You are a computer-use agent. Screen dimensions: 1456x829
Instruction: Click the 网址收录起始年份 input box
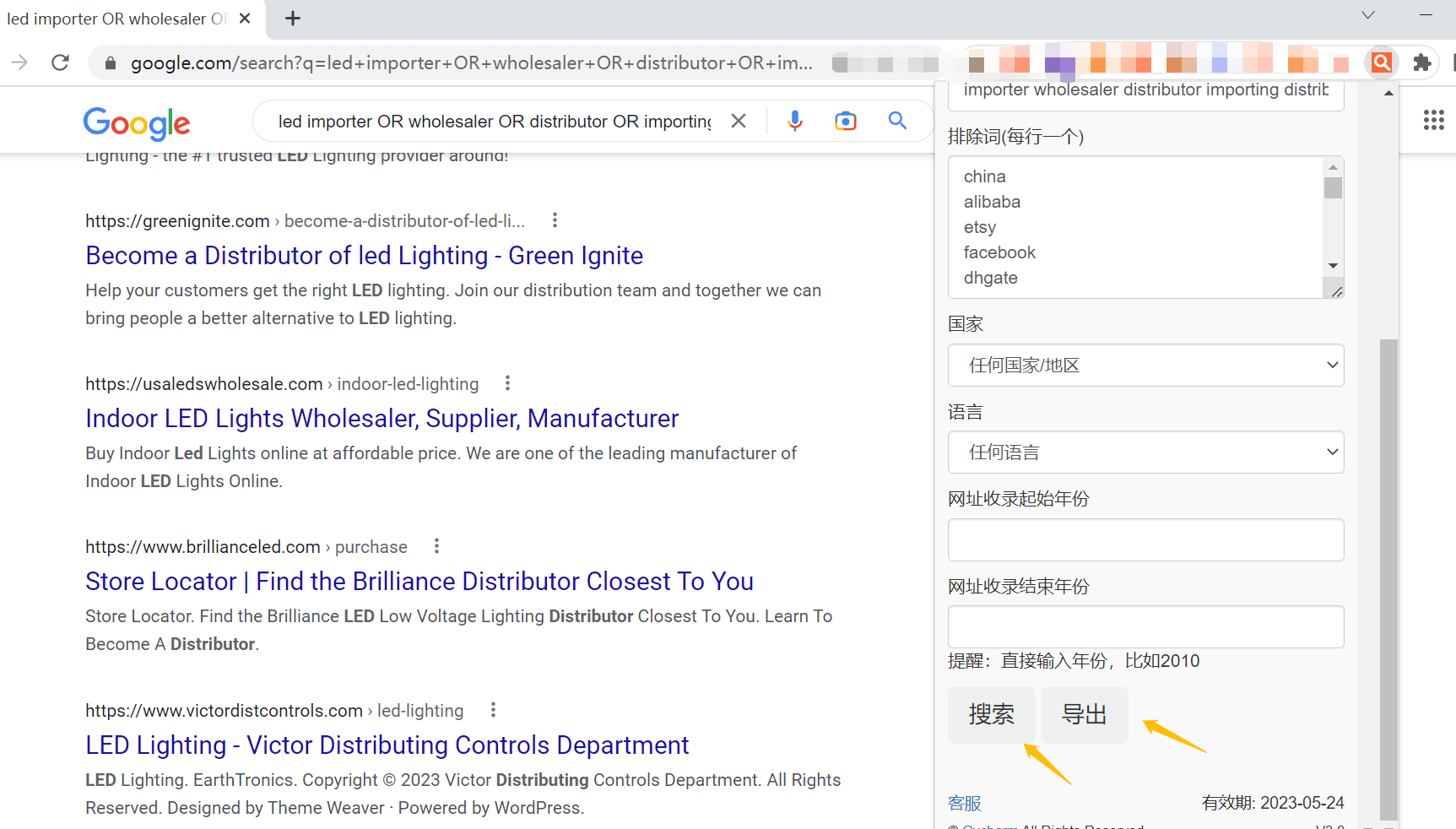point(1145,540)
